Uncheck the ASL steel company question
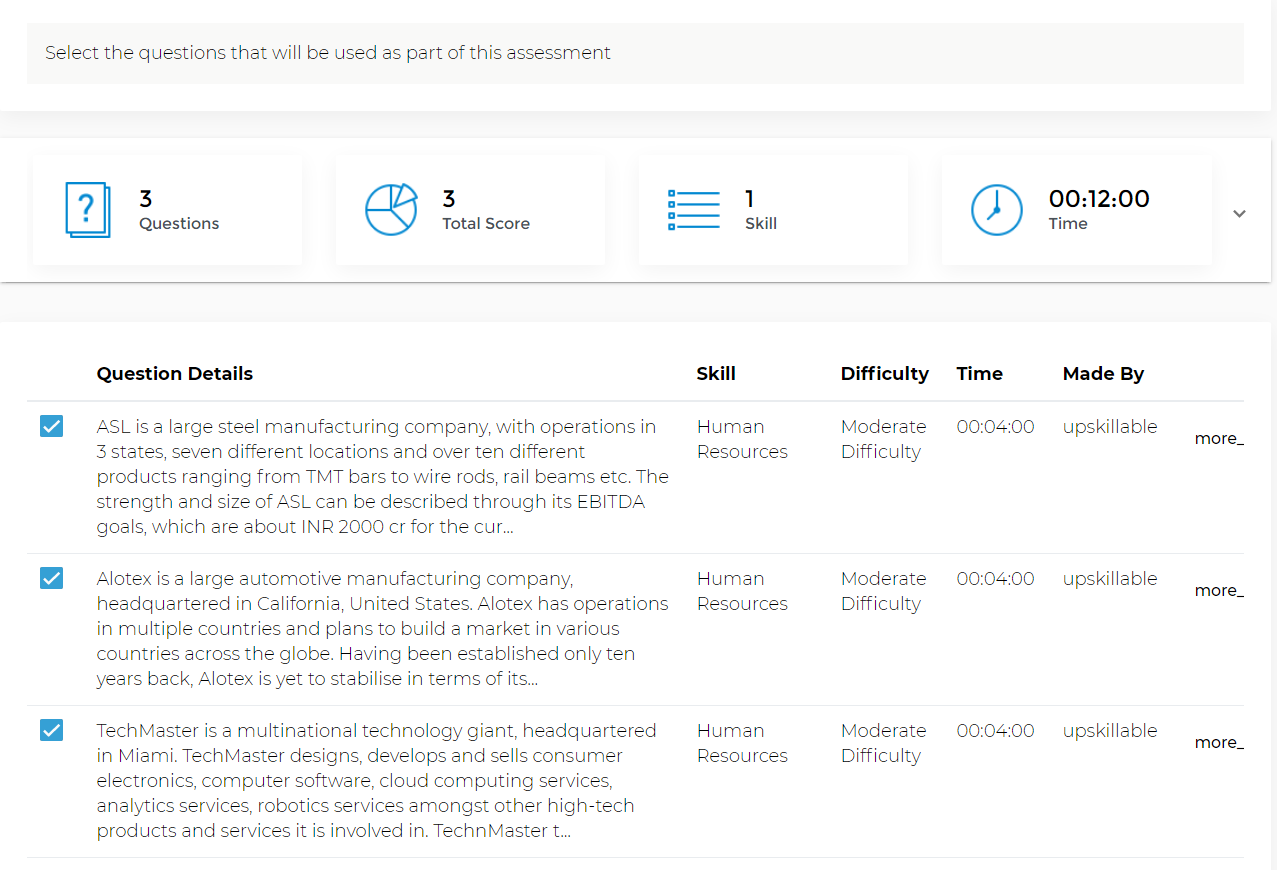 pyautogui.click(x=51, y=426)
